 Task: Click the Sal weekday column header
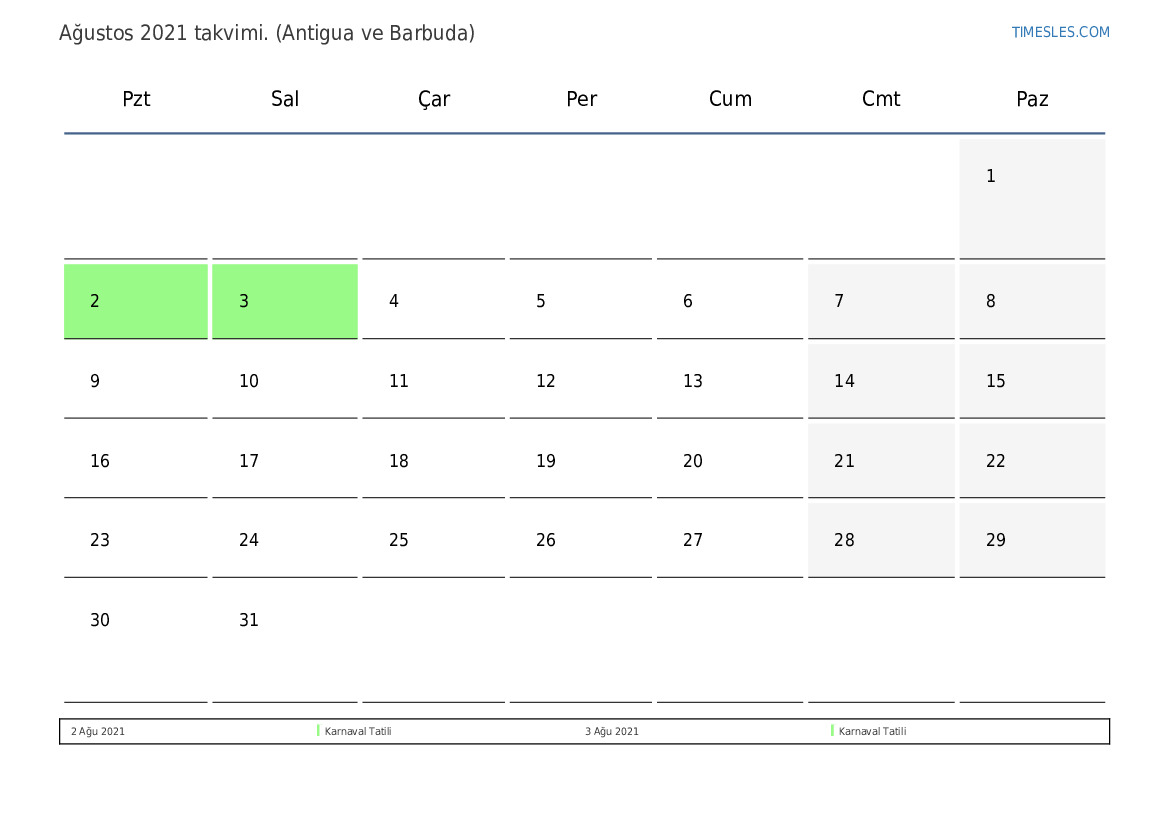point(285,99)
